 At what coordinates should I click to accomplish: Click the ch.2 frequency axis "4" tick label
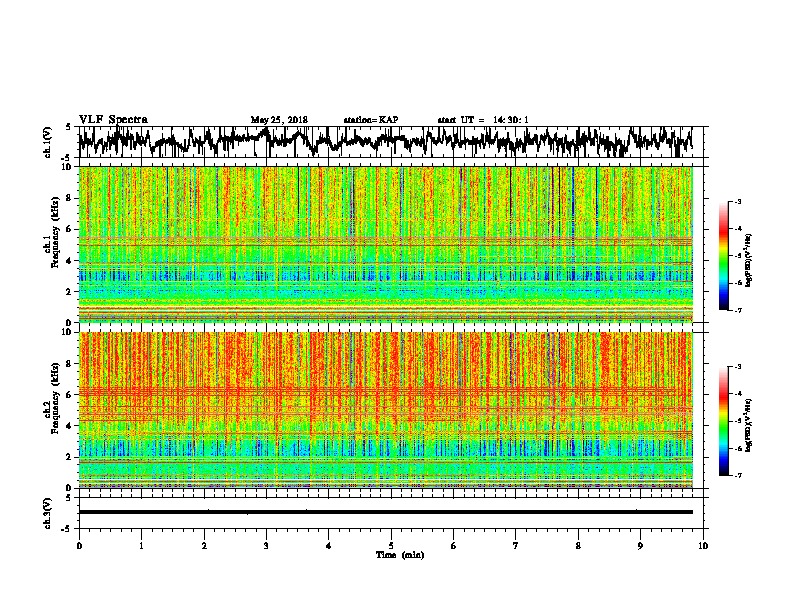pyautogui.click(x=70, y=426)
